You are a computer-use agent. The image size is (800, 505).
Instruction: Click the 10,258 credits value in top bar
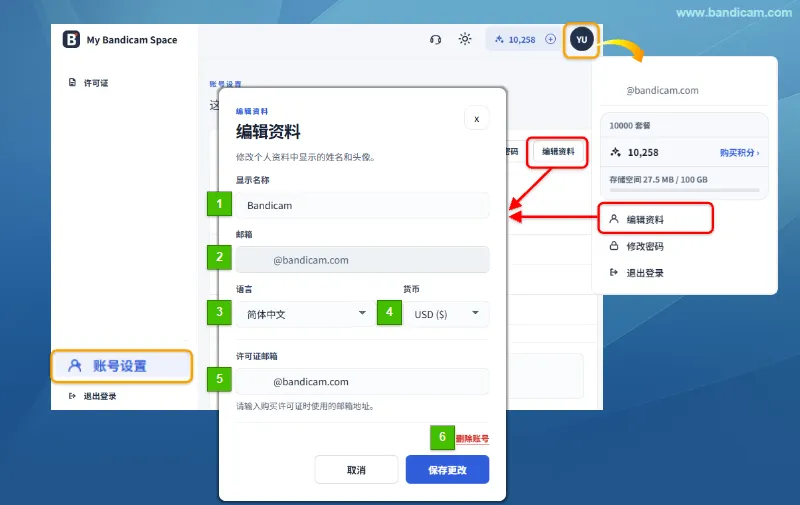(522, 39)
